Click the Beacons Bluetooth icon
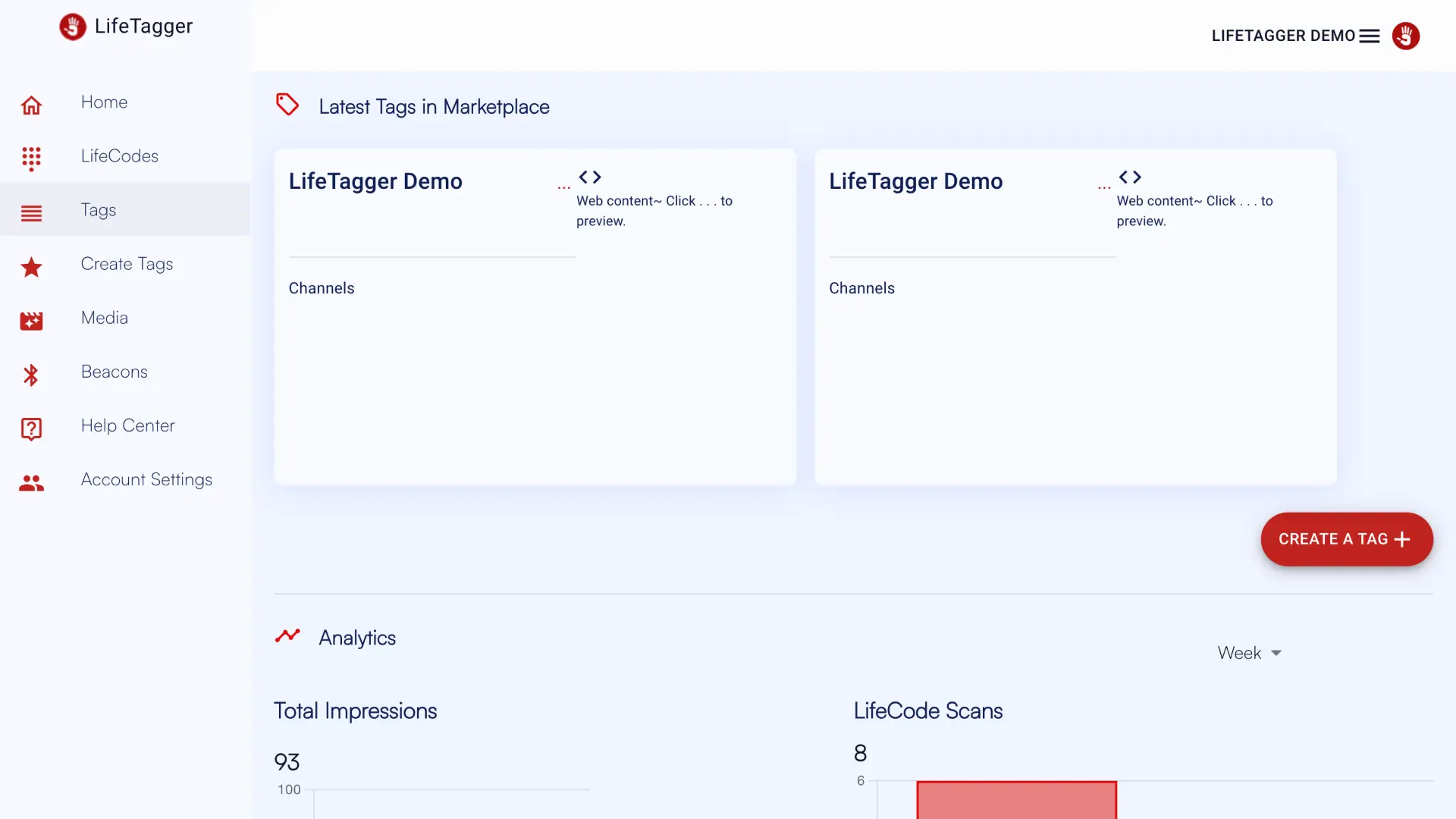This screenshot has width=1456, height=819. [x=30, y=375]
